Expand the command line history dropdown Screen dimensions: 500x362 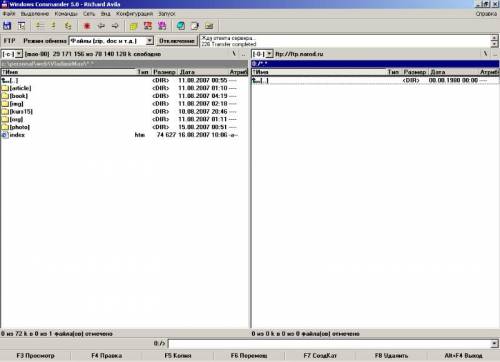pos(495,343)
